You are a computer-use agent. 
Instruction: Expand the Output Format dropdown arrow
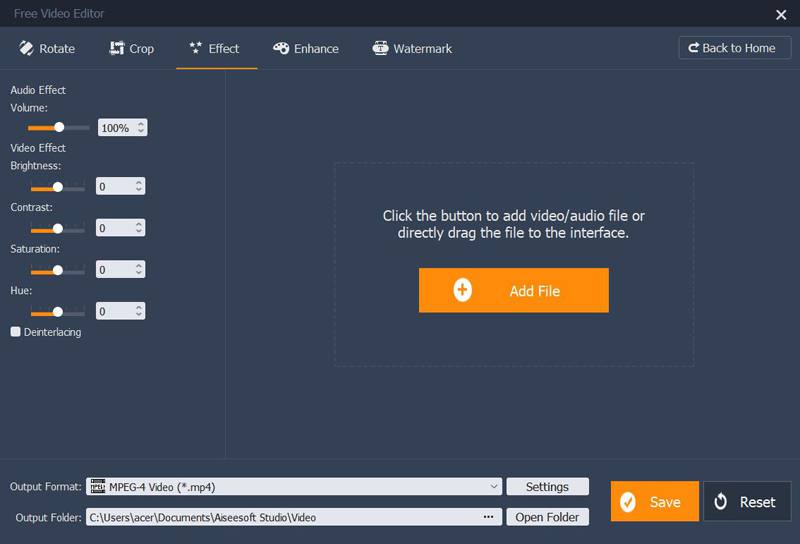[493, 486]
